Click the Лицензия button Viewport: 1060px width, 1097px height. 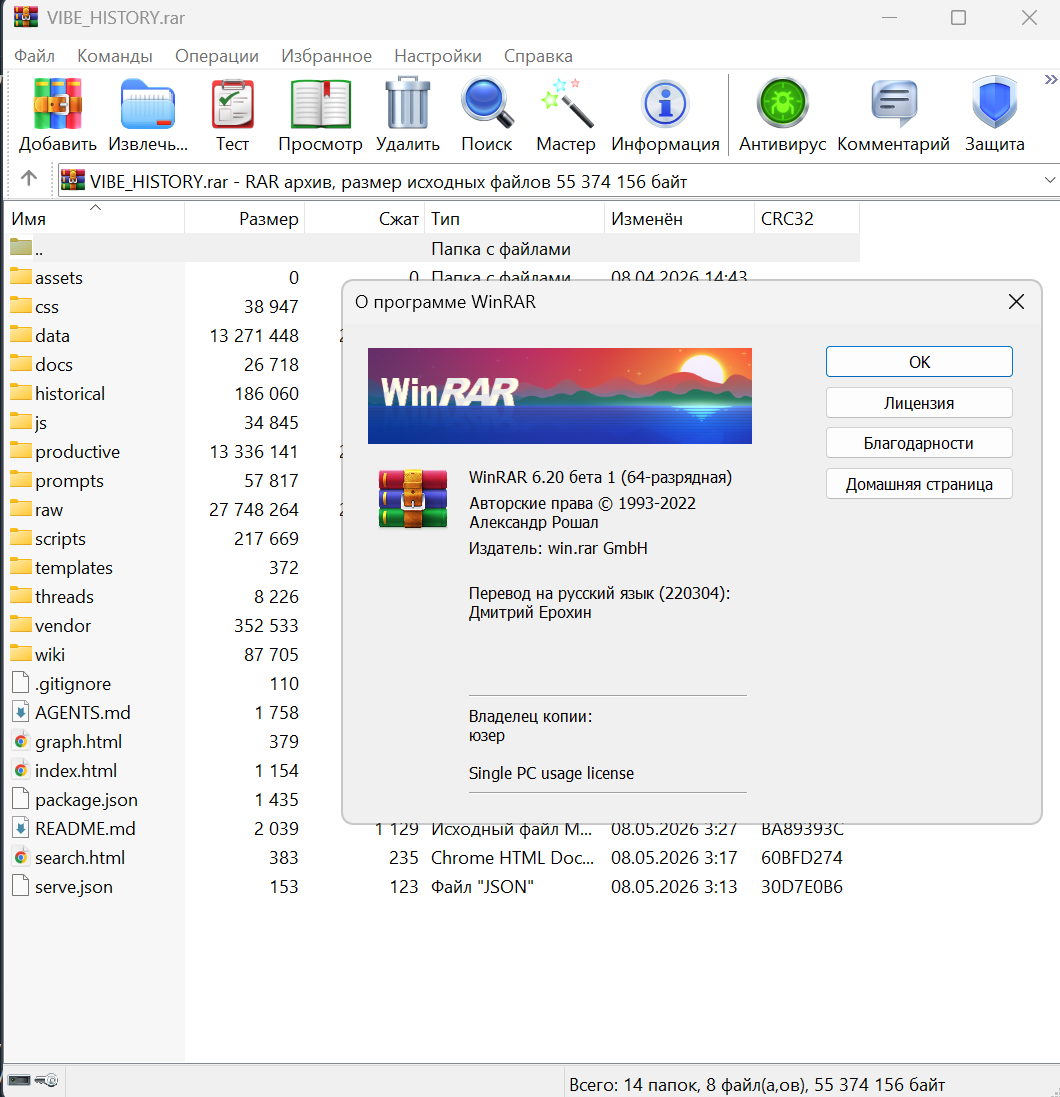[919, 403]
